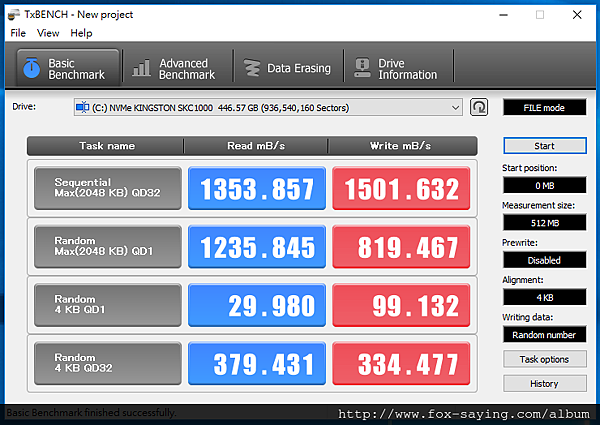
Task: Open the Alignment 4 KB selector
Action: click(545, 297)
